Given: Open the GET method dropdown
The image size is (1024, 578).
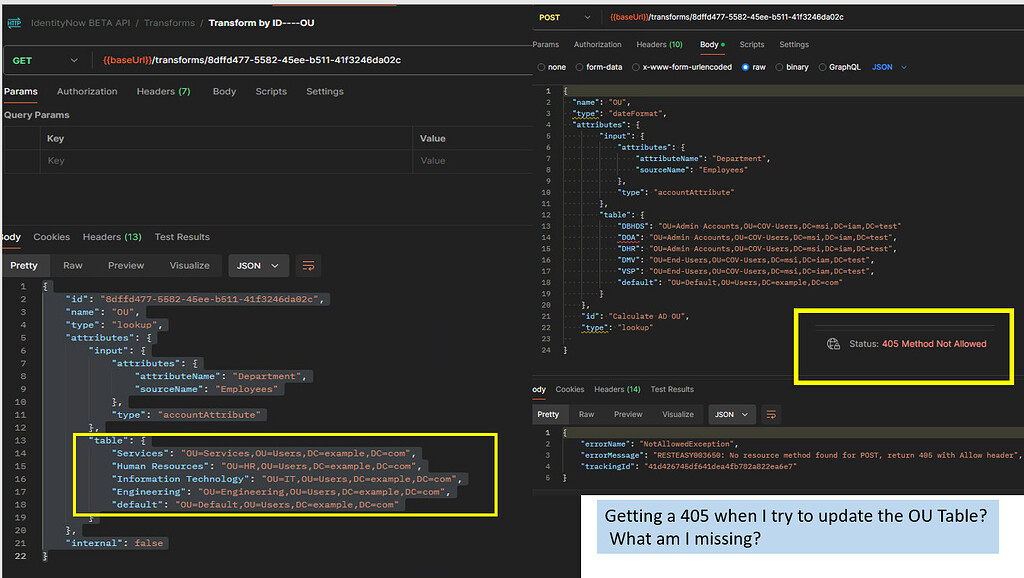Looking at the screenshot, I should (x=44, y=61).
